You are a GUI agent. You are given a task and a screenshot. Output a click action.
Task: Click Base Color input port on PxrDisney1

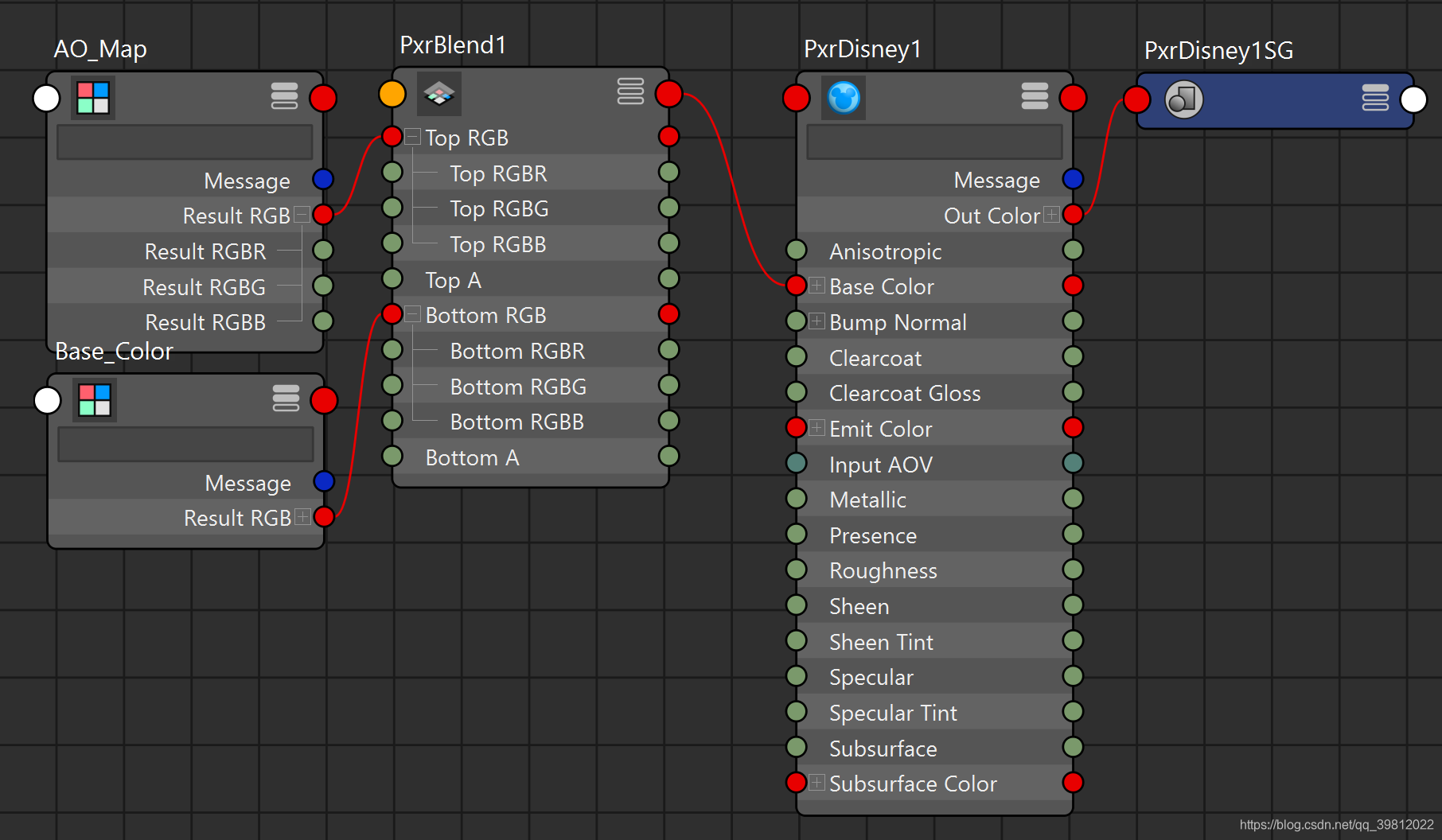point(797,286)
